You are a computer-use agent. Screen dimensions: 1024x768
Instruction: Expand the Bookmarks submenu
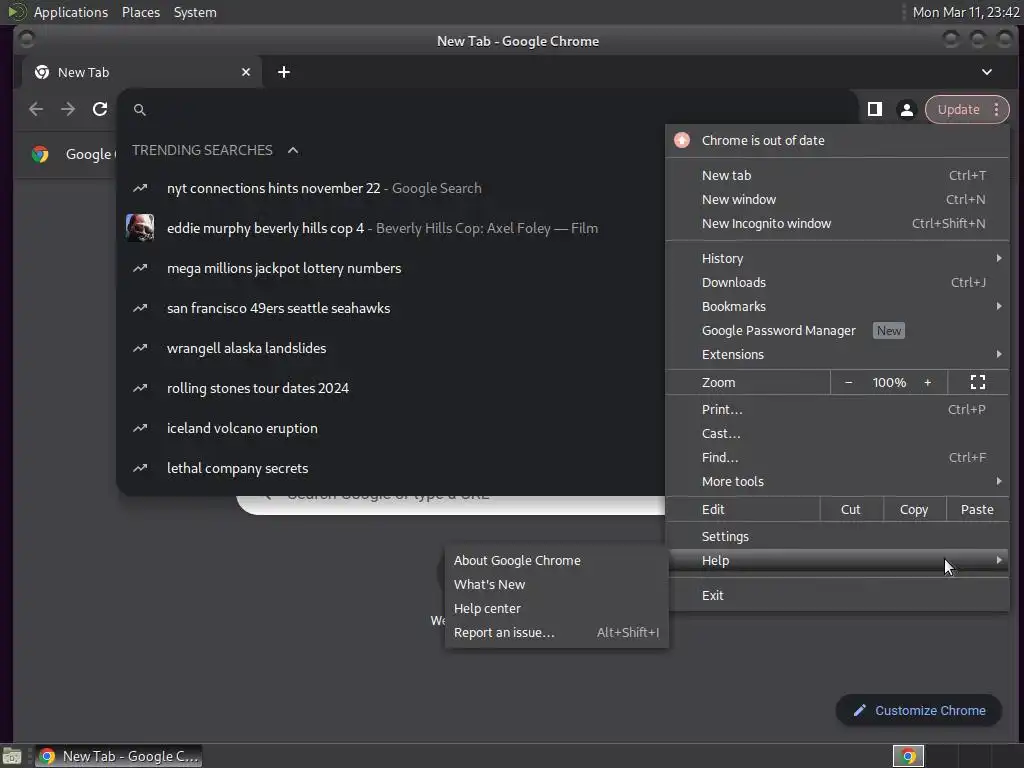[837, 306]
